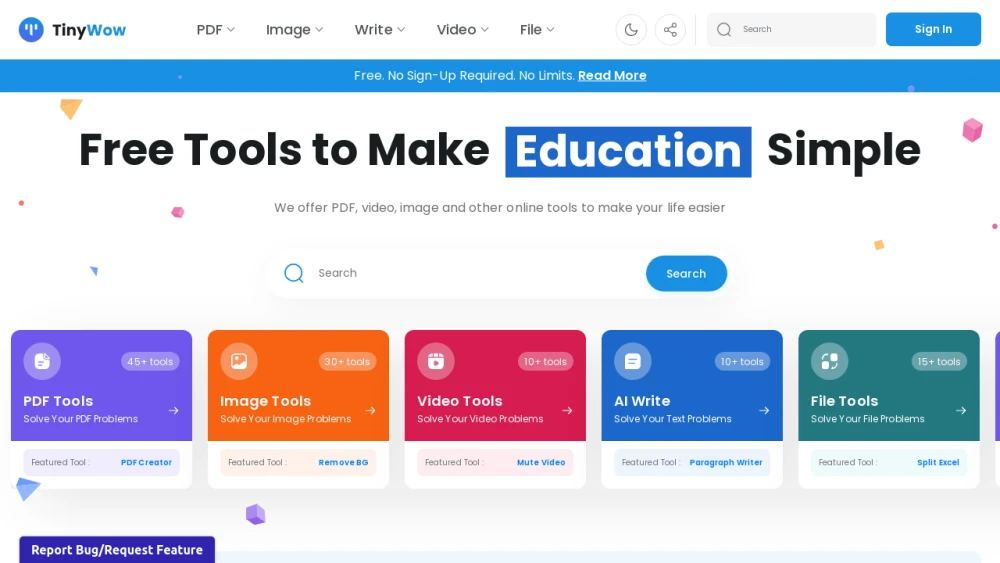Image resolution: width=1000 pixels, height=563 pixels.
Task: Click the AI Write card text icon
Action: (x=633, y=361)
